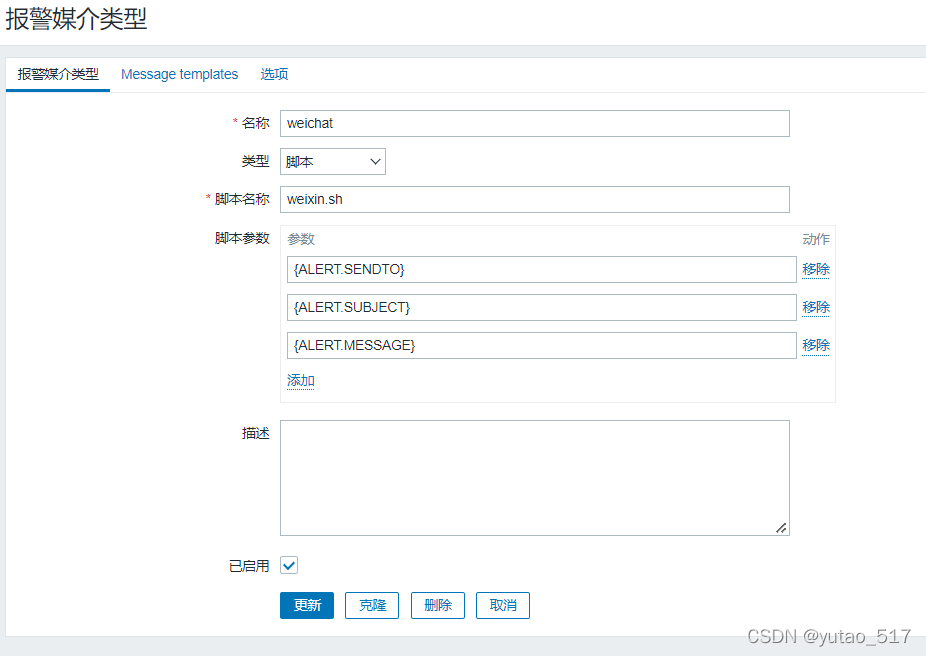Screen dimensions: 926x656
Task: Click the {ALERT.SENDTO} parameter field
Action: 541,269
